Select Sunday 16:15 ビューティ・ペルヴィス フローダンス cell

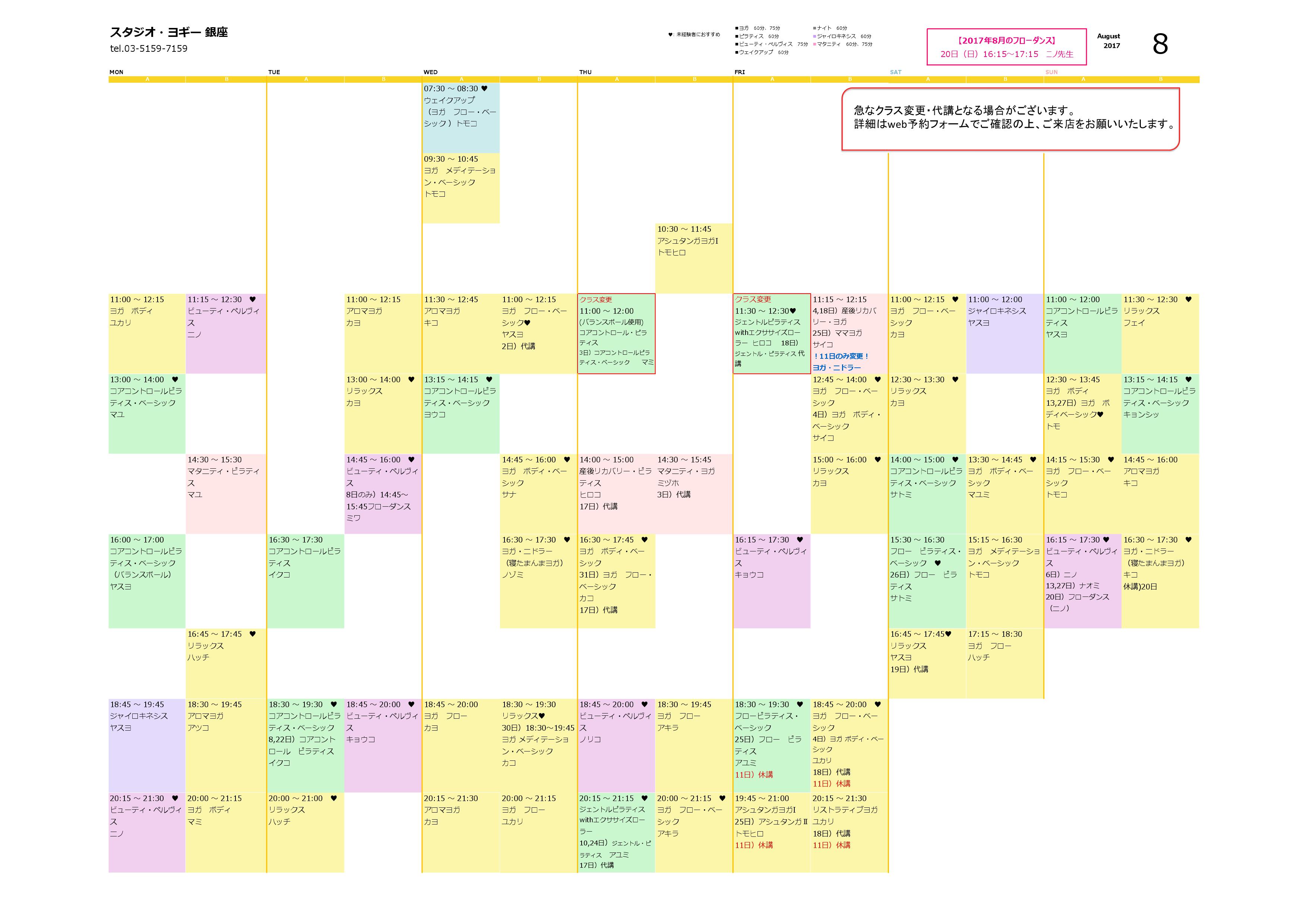[1083, 581]
